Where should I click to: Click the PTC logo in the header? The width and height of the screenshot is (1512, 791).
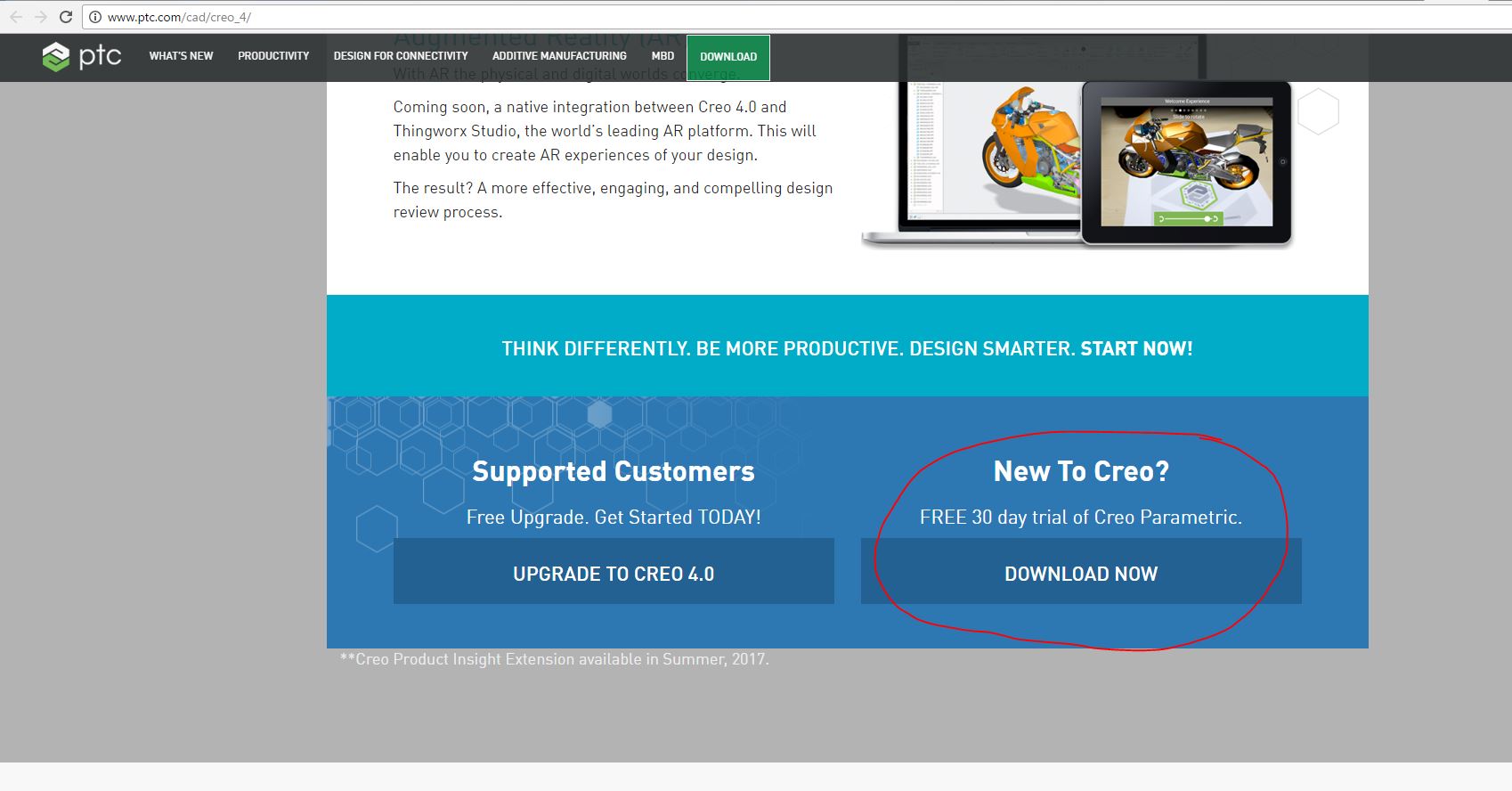(x=81, y=56)
